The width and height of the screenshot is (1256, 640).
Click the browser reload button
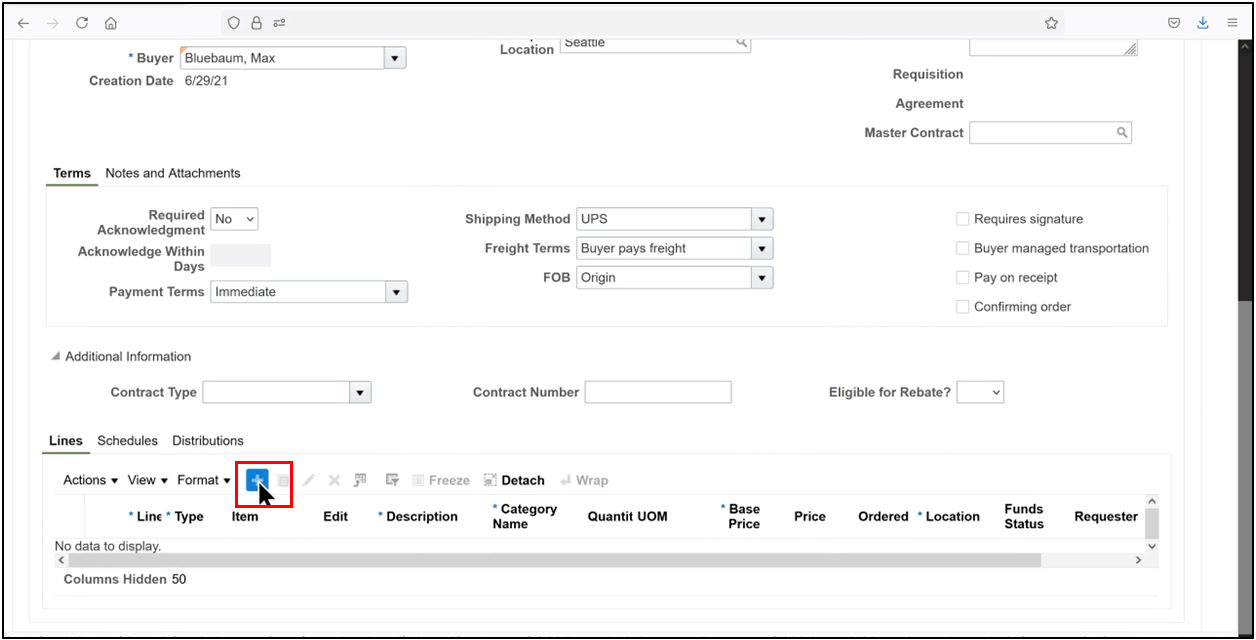pos(82,21)
